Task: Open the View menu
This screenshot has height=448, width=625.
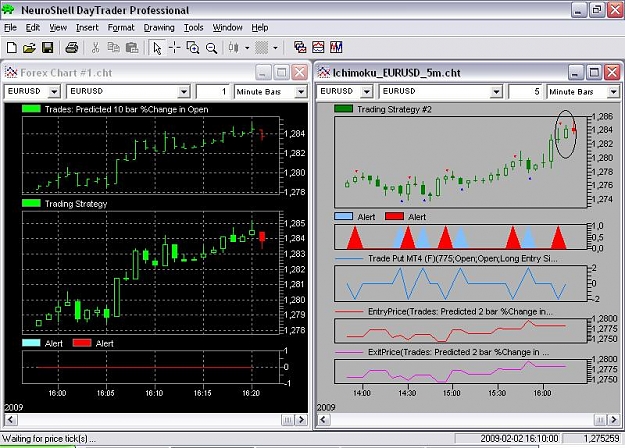Action: (x=58, y=28)
